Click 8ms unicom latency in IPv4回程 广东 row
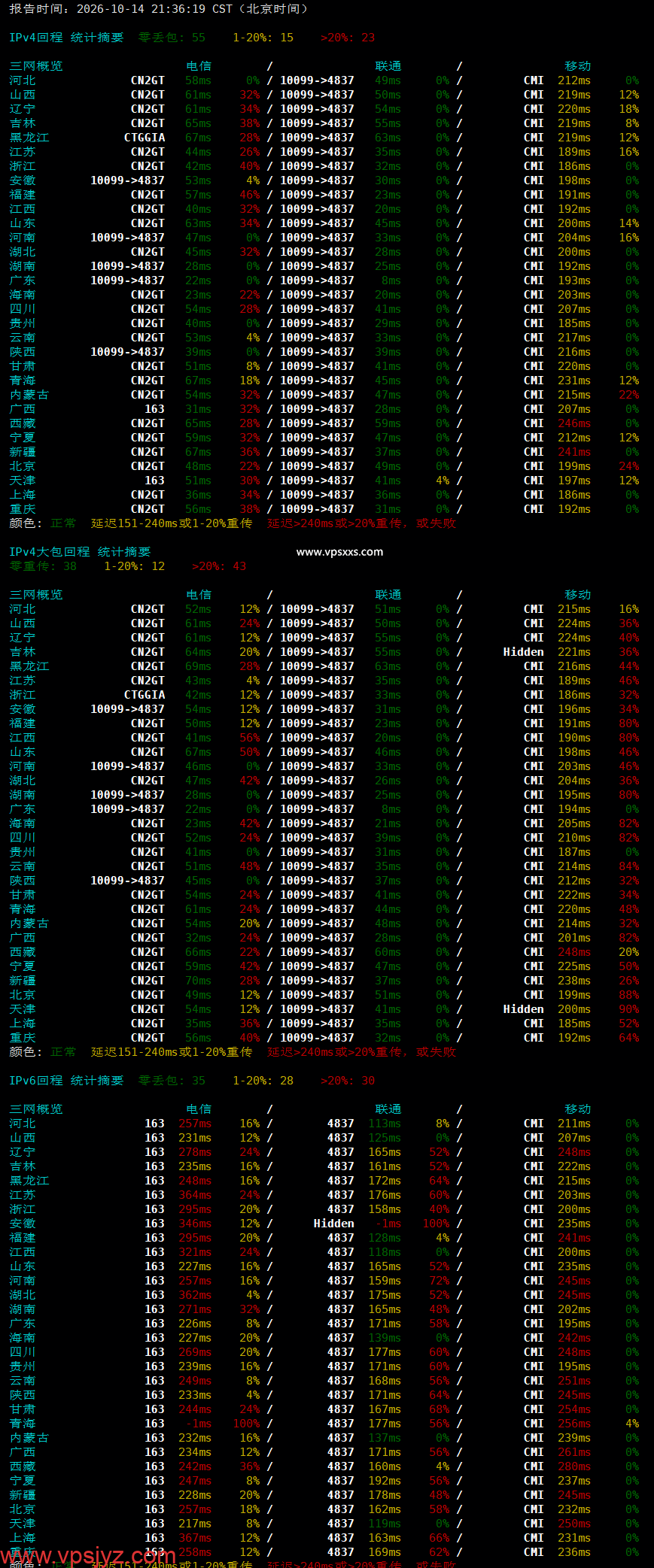 (x=391, y=281)
